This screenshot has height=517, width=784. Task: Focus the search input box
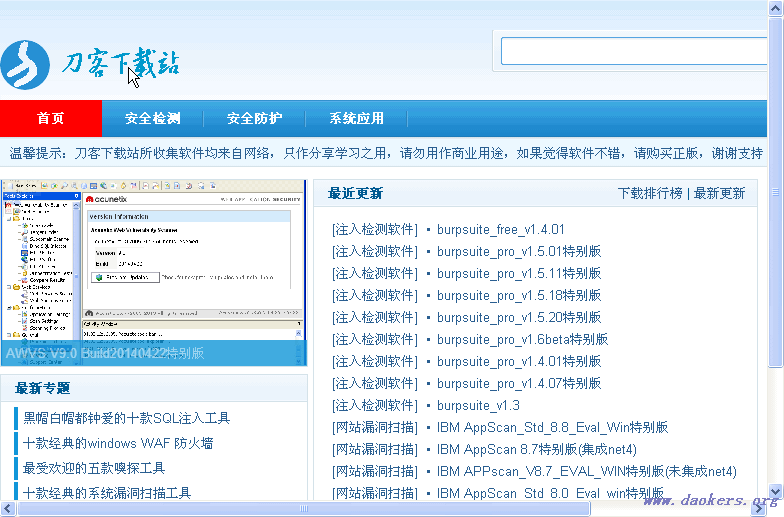634,50
